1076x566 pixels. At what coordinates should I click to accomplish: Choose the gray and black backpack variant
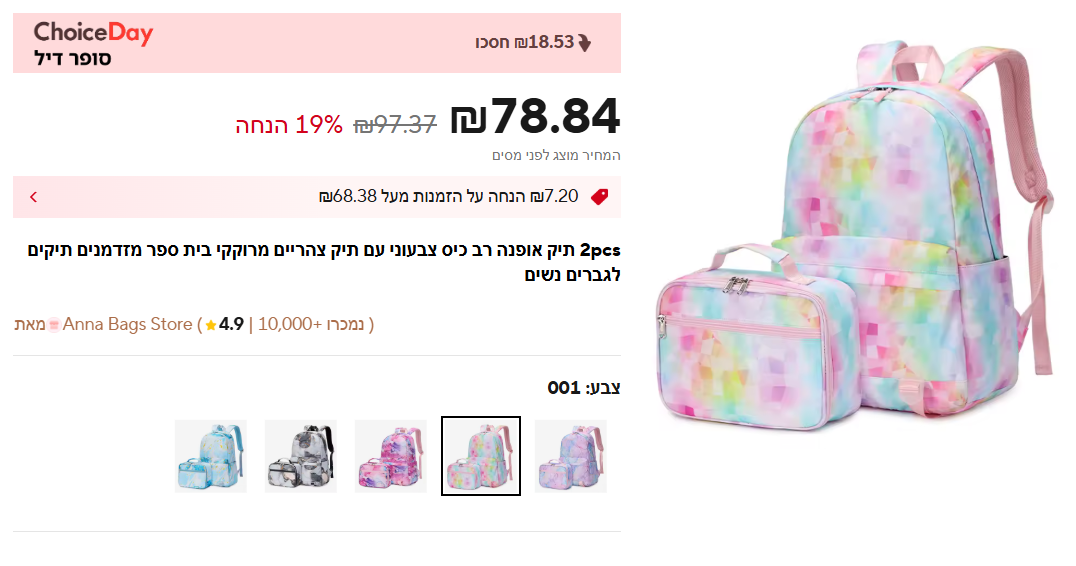pyautogui.click(x=301, y=456)
